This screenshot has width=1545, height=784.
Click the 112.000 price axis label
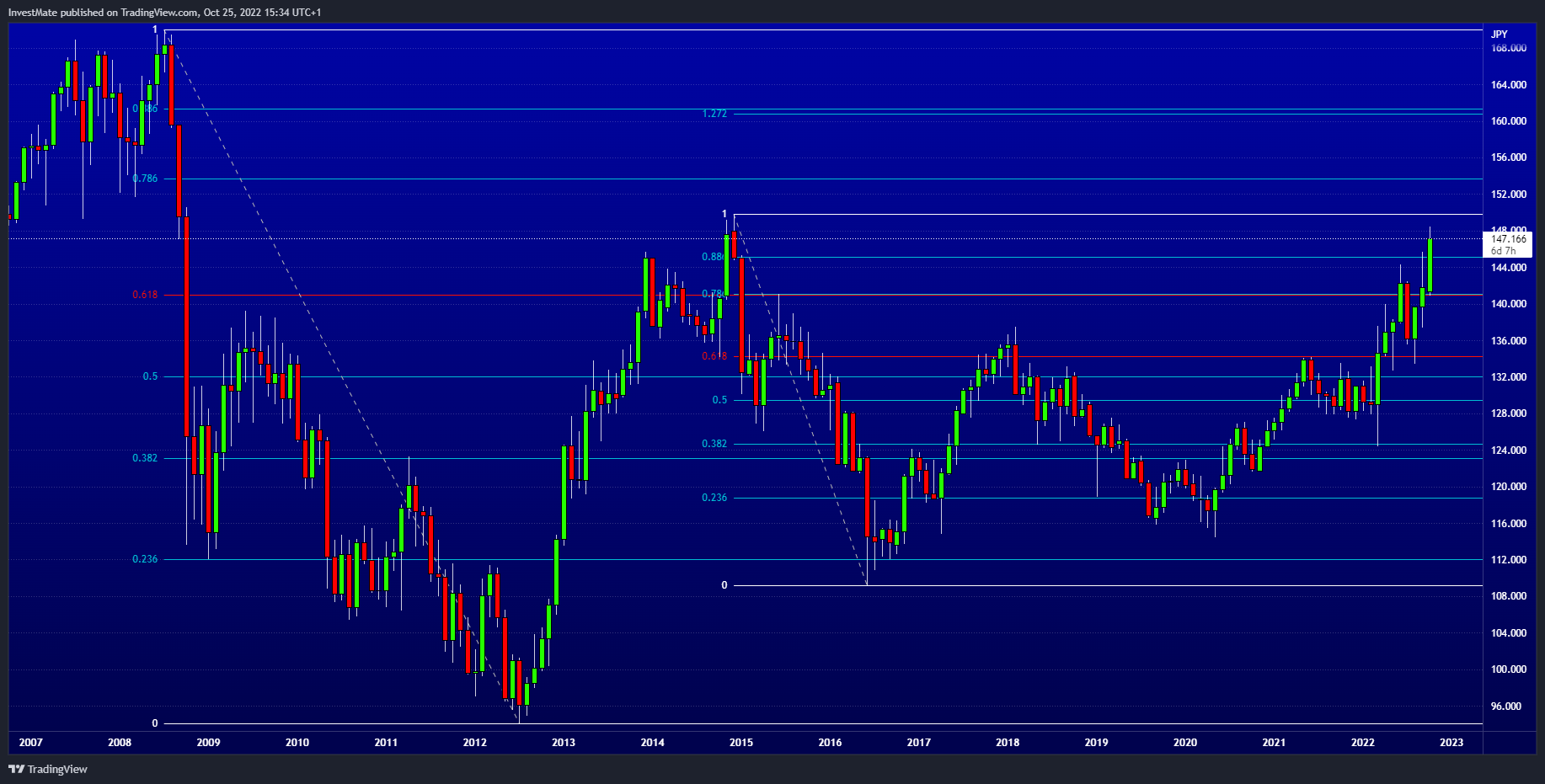point(1508,560)
